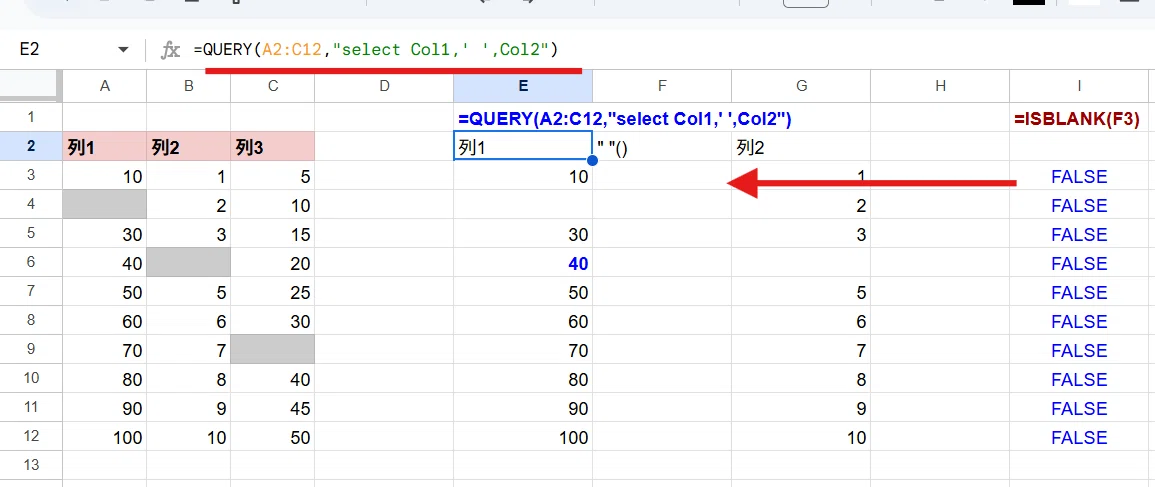Click the gray blank cell A4
The image size is (1155, 487).
tap(105, 205)
